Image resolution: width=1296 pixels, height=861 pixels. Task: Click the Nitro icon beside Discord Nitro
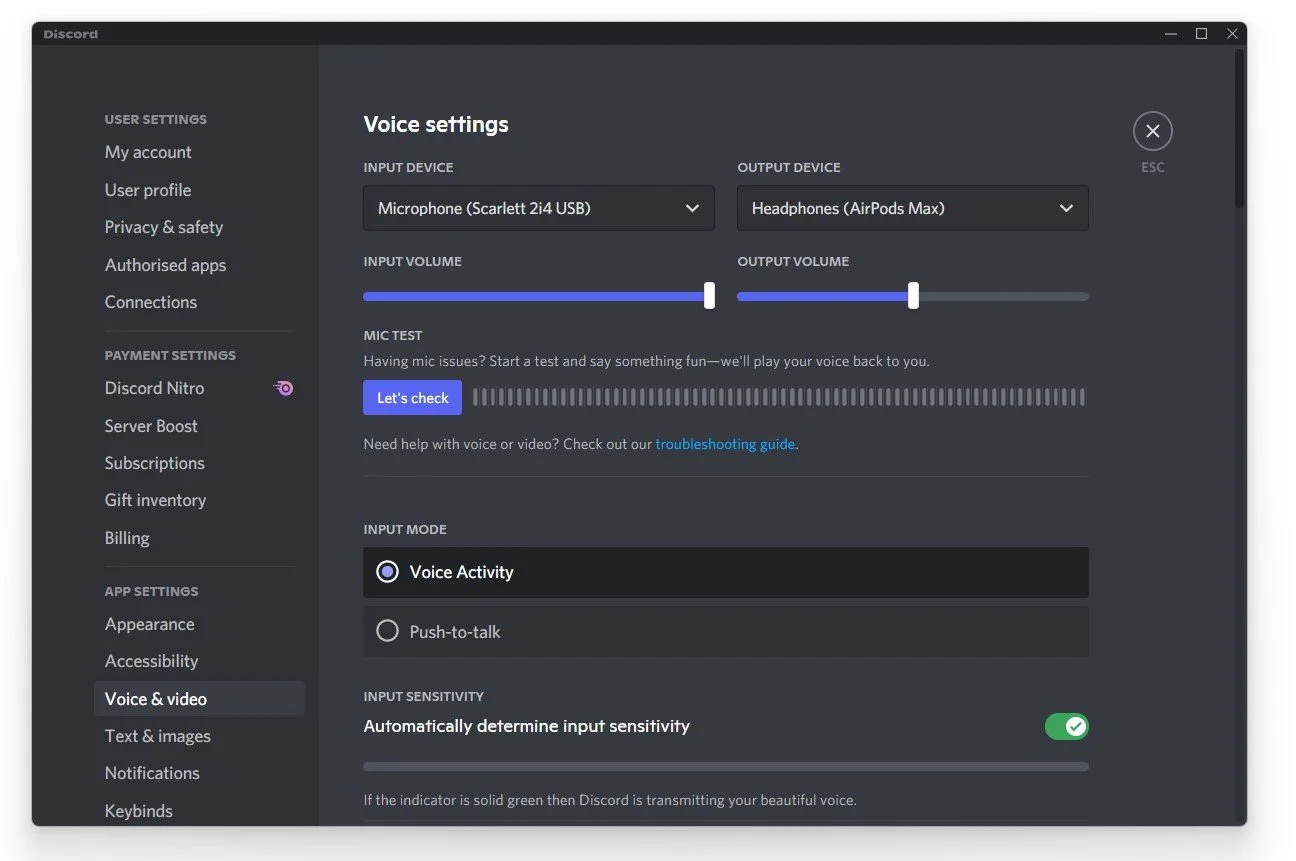[x=284, y=388]
